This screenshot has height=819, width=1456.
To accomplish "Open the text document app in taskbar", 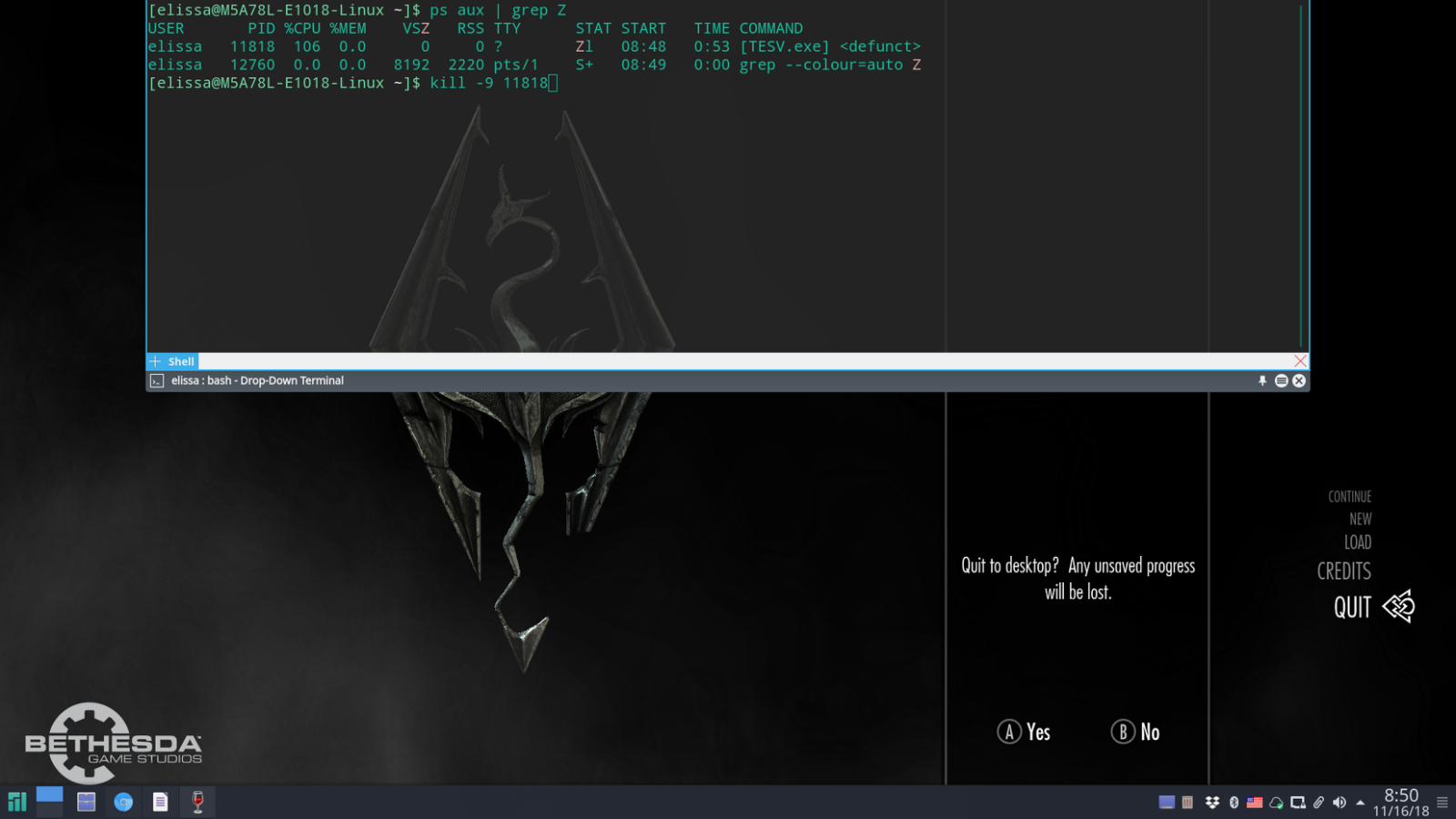I will (160, 802).
